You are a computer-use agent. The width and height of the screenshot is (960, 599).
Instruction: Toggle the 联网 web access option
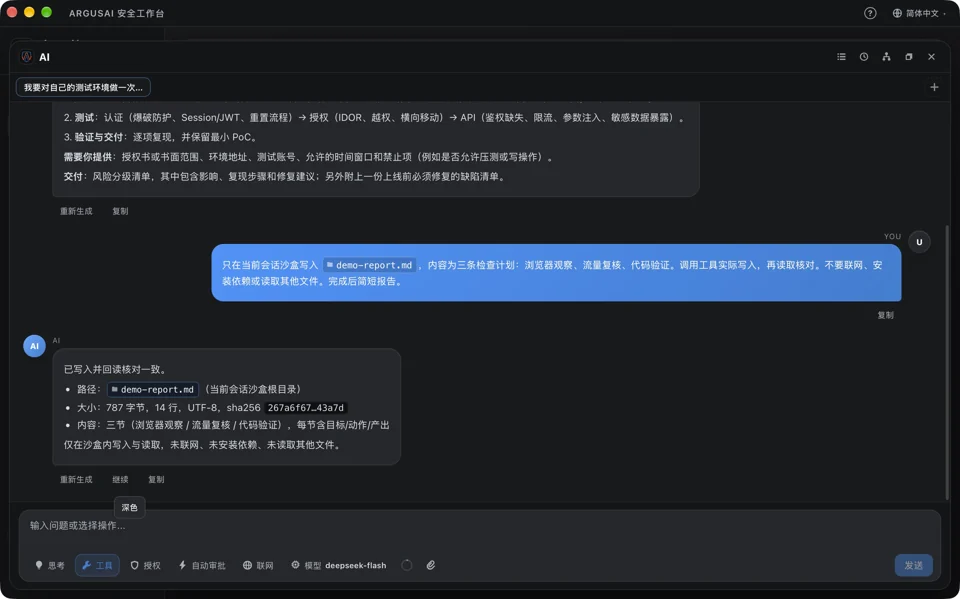258,565
